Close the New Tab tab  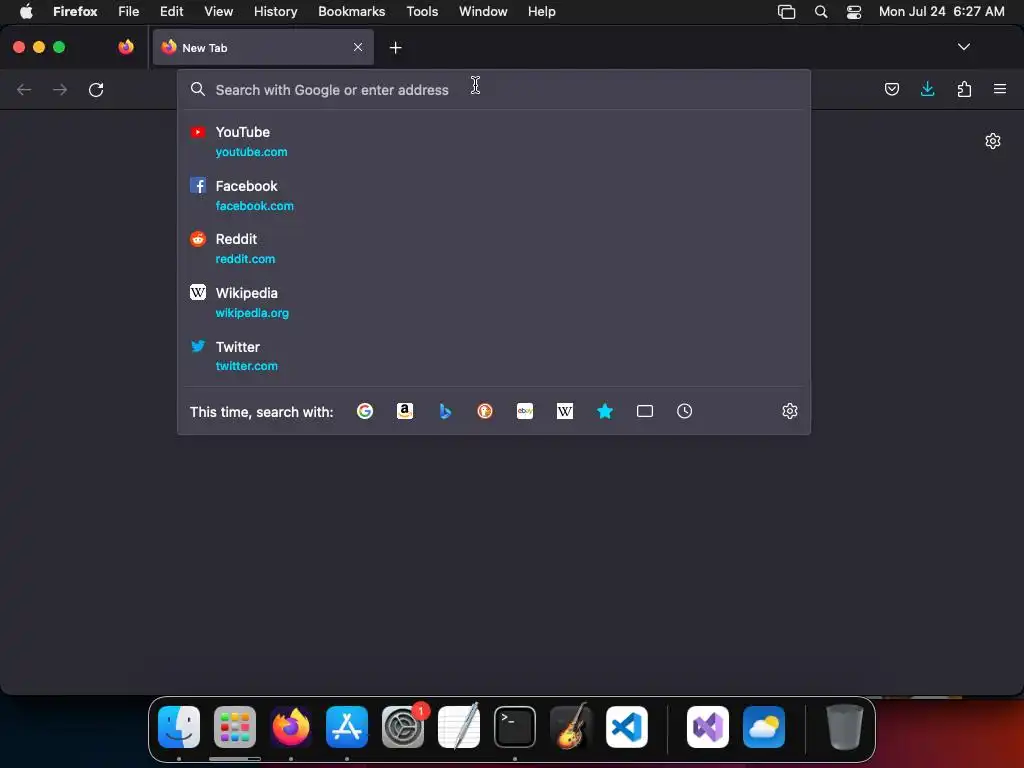coord(358,47)
